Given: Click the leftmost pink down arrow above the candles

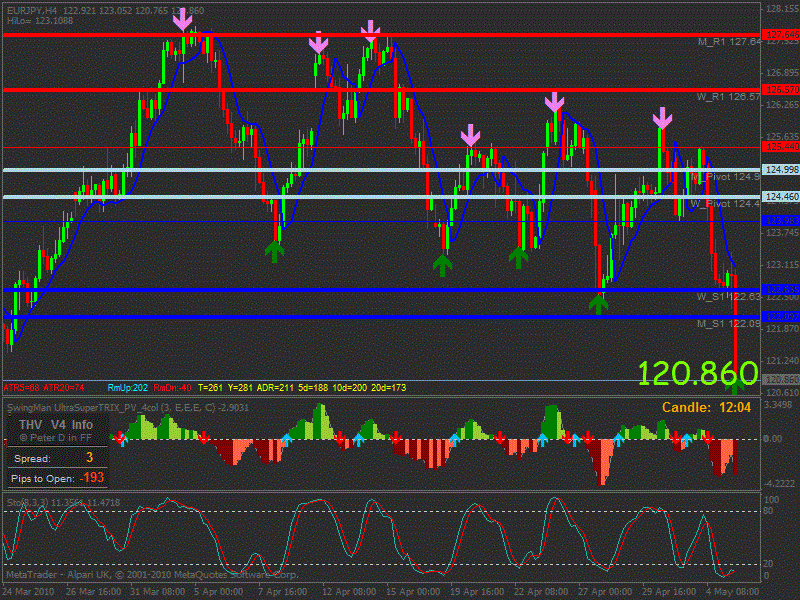Looking at the screenshot, I should tap(182, 19).
